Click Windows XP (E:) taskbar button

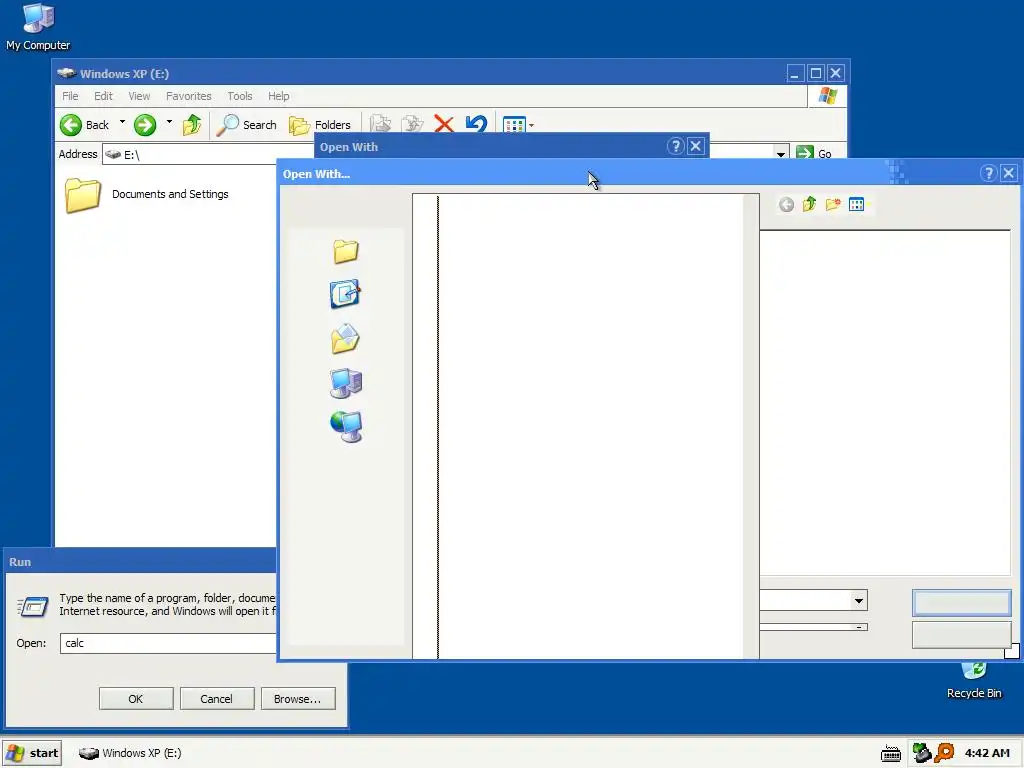[x=130, y=753]
